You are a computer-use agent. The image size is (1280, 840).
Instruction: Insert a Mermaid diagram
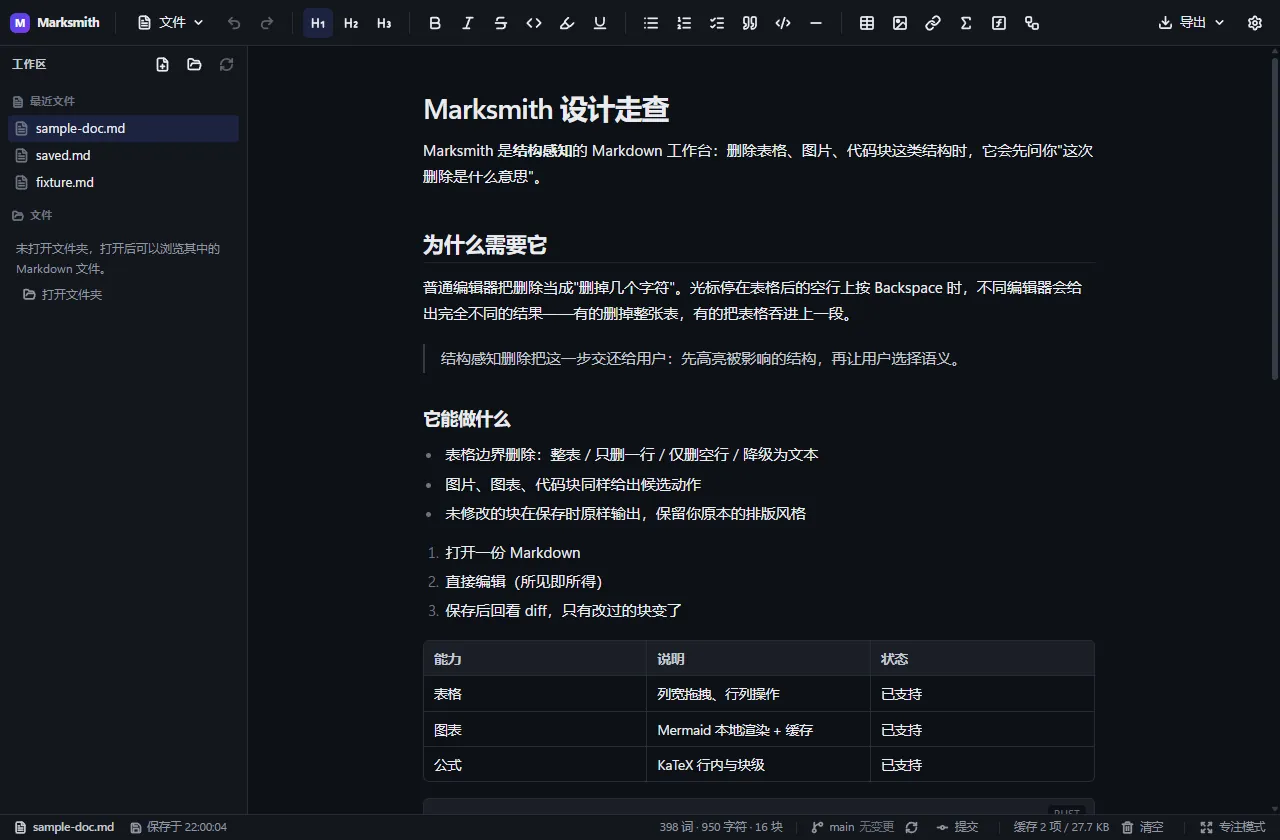[x=1032, y=23]
